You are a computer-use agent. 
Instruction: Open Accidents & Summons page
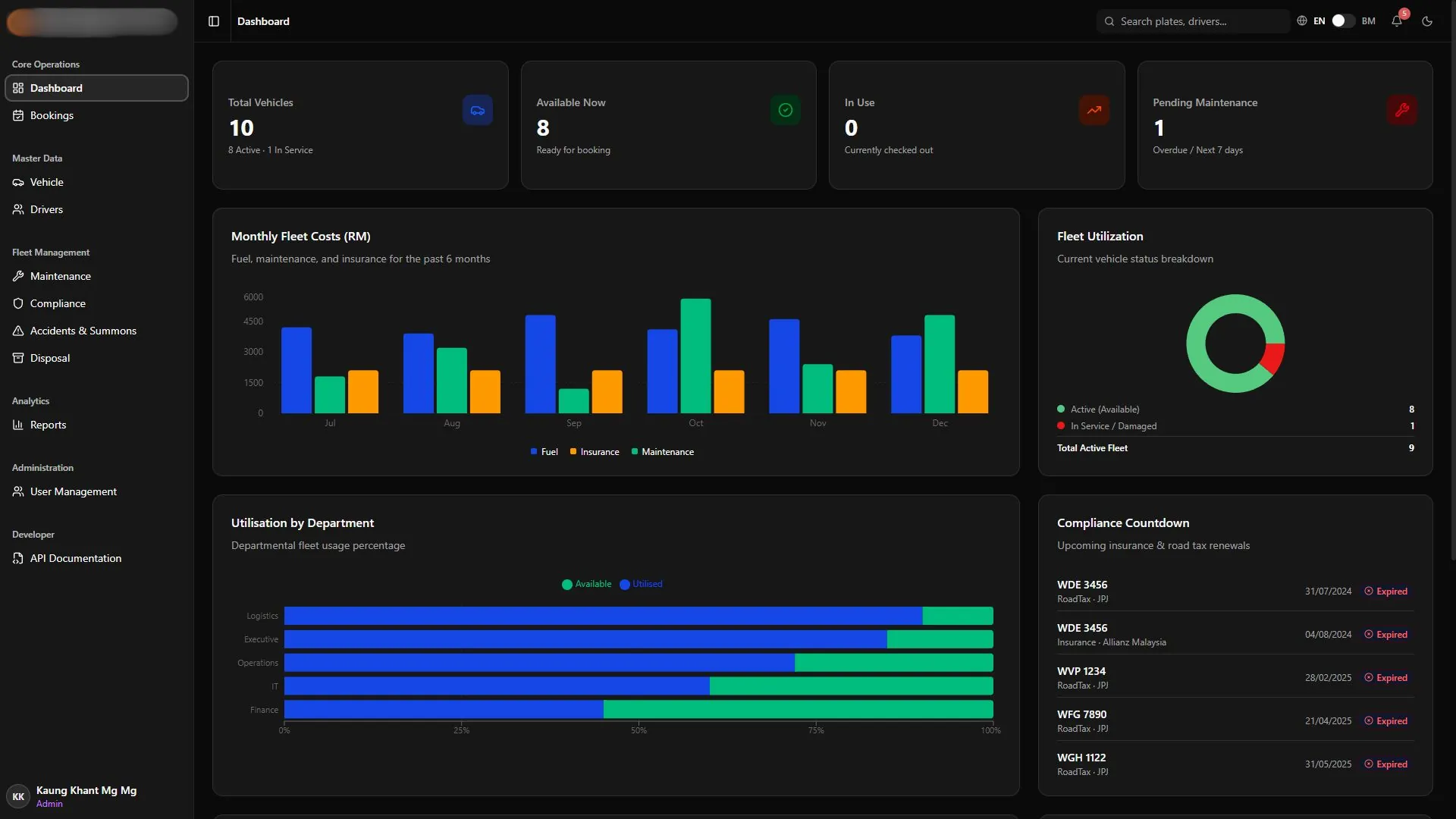(x=96, y=331)
